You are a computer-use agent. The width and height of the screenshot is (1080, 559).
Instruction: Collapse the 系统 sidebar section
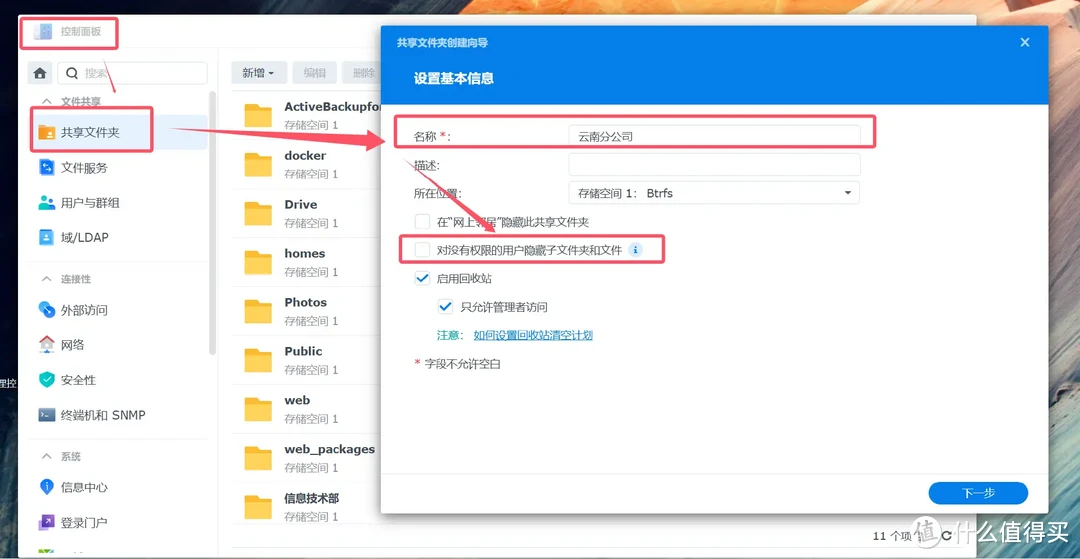click(x=47, y=456)
